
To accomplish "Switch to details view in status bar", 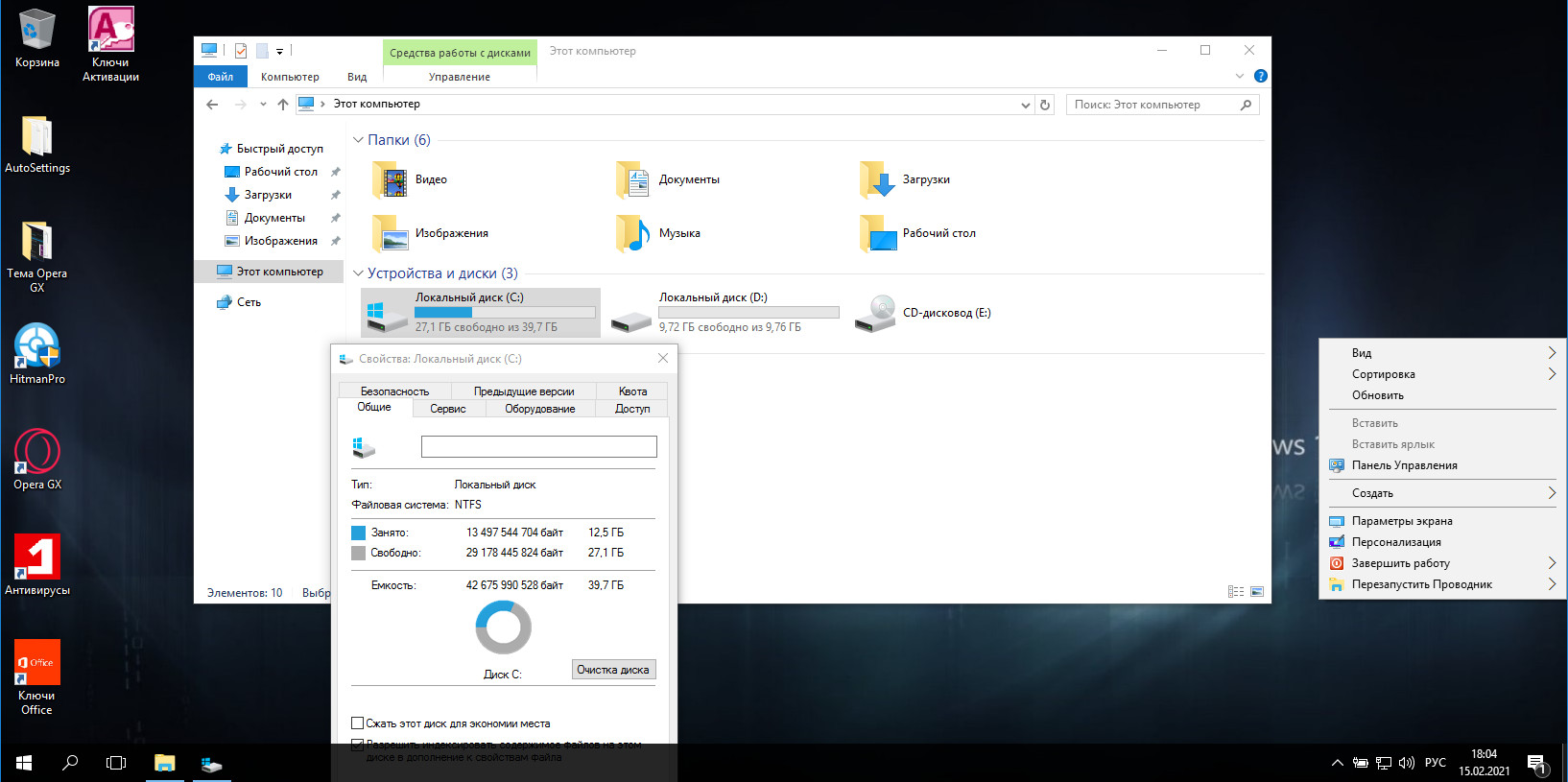I will 1236,592.
